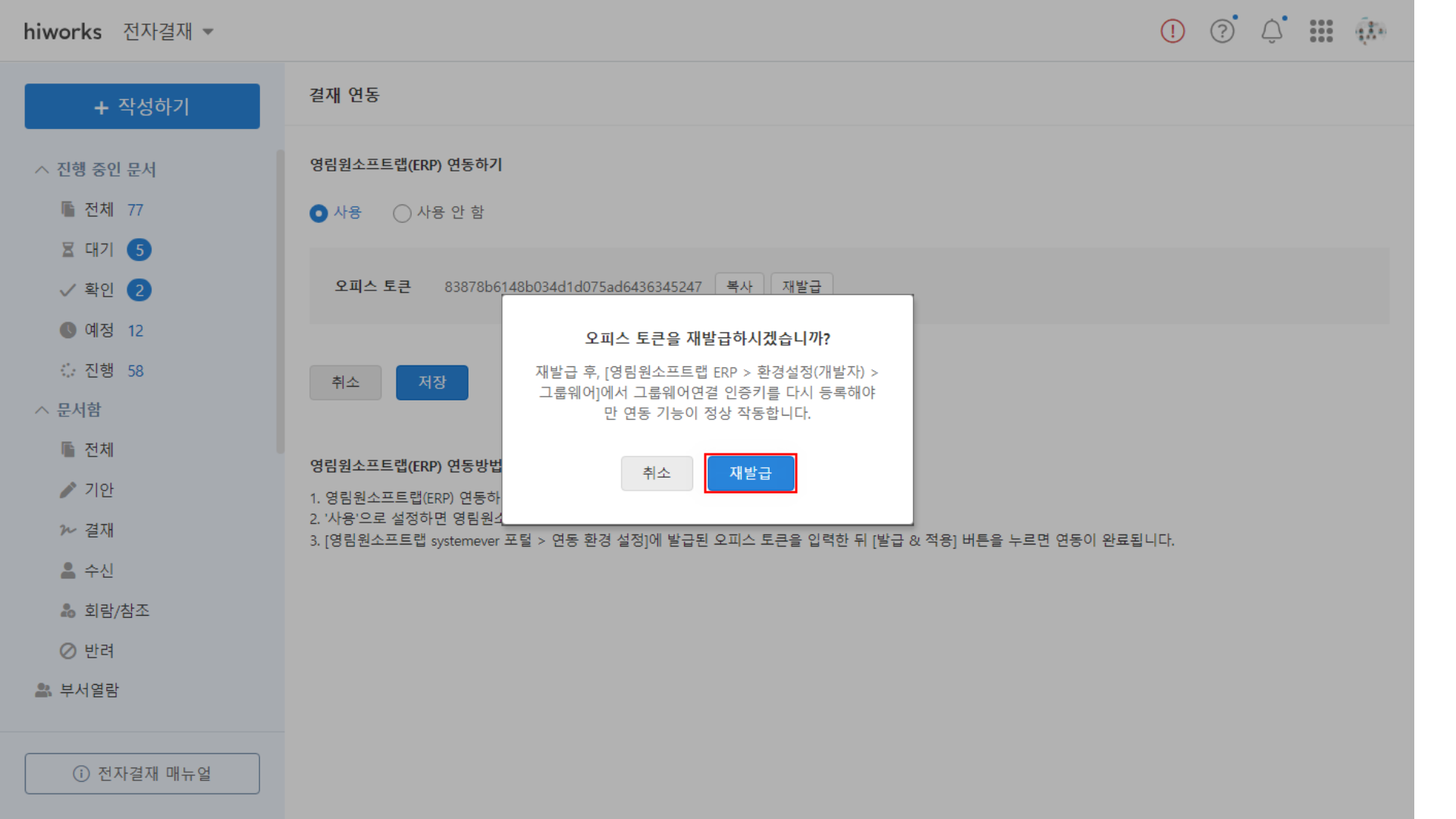Click the 대기 hourglass icon
The width and height of the screenshot is (1456, 819).
(x=68, y=249)
